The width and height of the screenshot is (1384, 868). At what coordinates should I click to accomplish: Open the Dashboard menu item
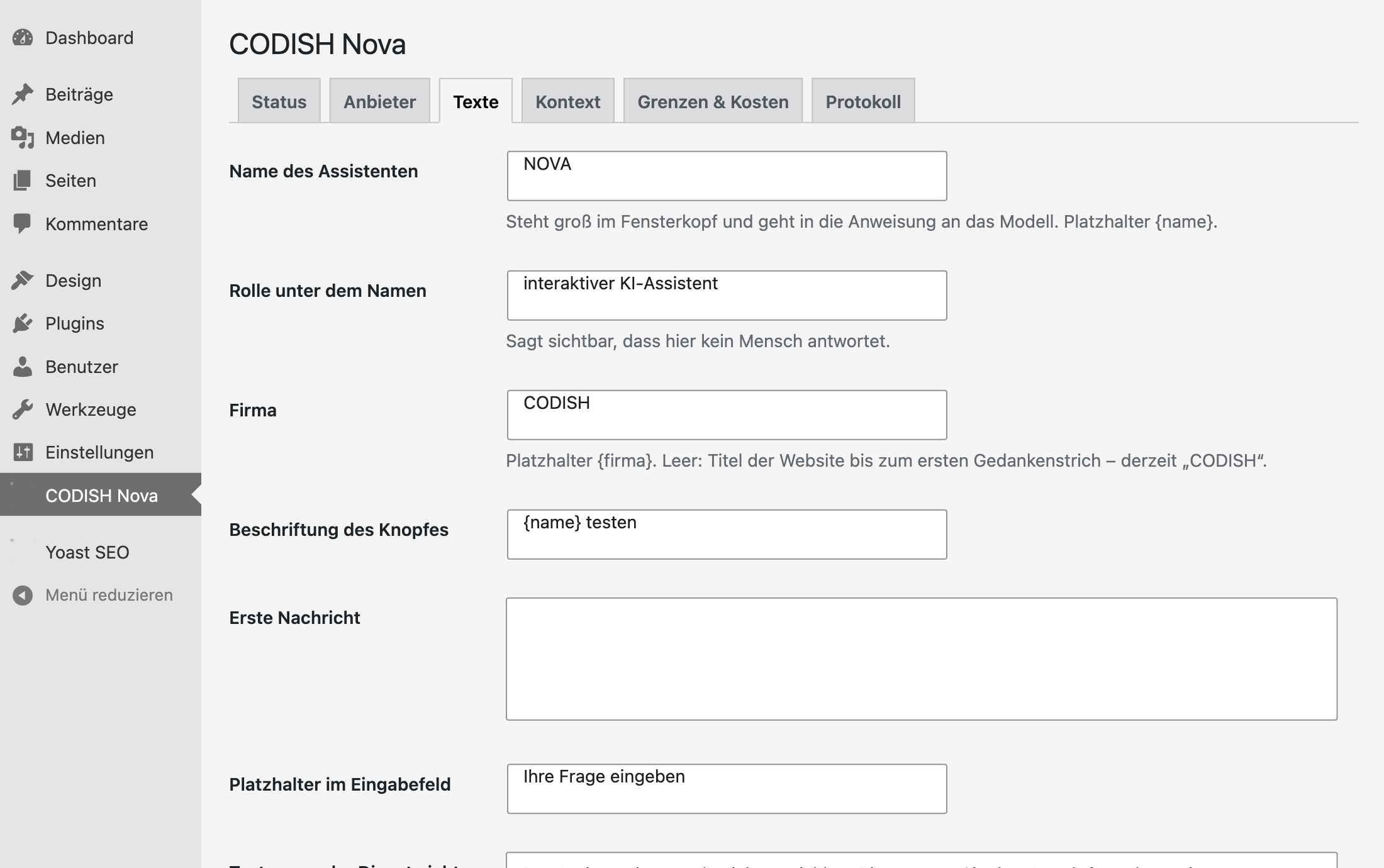click(x=101, y=38)
